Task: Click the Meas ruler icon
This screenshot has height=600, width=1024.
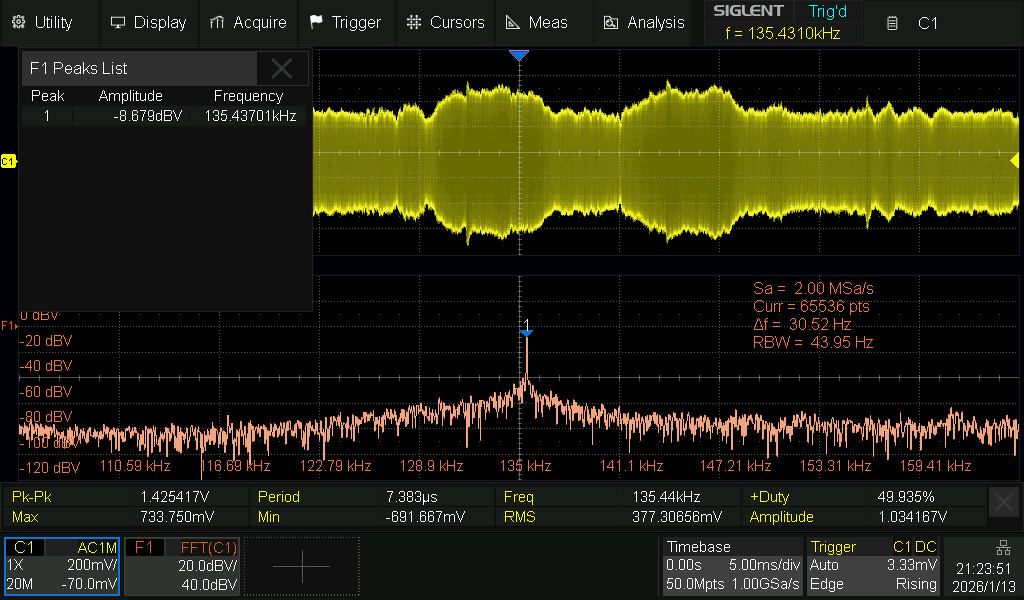Action: (513, 22)
